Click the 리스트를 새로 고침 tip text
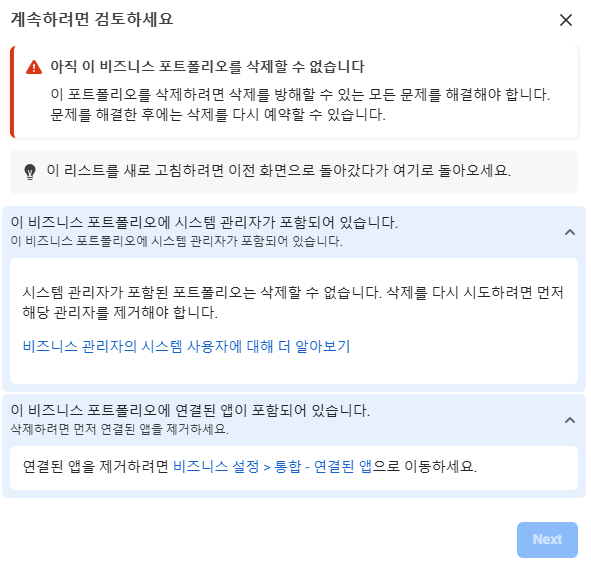591x567 pixels. (x=279, y=171)
